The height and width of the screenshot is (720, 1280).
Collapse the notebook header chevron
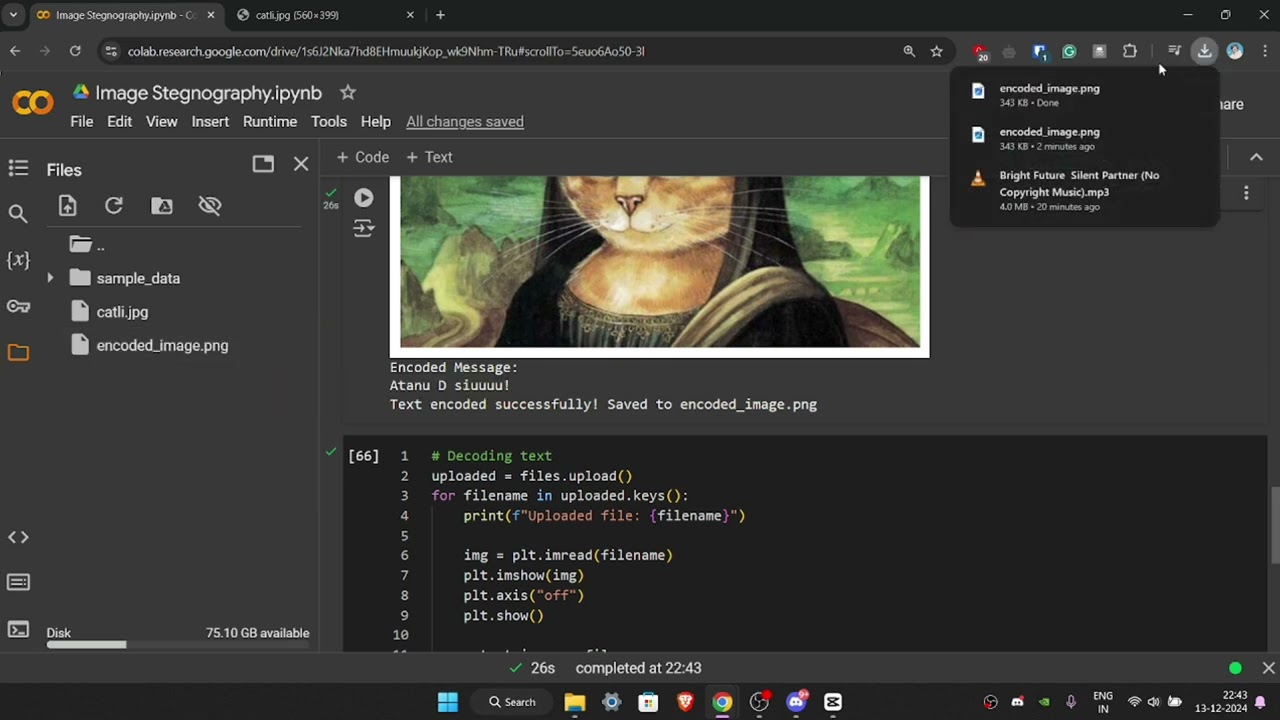(1256, 157)
